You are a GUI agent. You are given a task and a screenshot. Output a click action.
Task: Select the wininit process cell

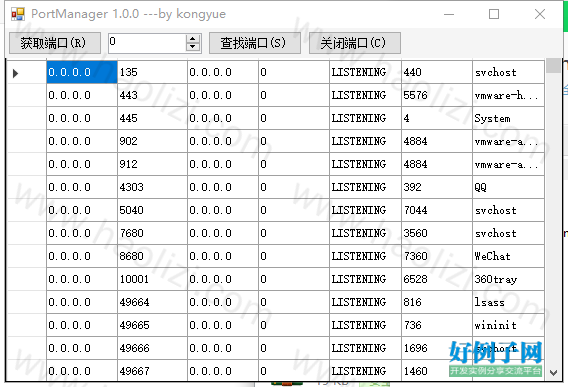pyautogui.click(x=508, y=325)
